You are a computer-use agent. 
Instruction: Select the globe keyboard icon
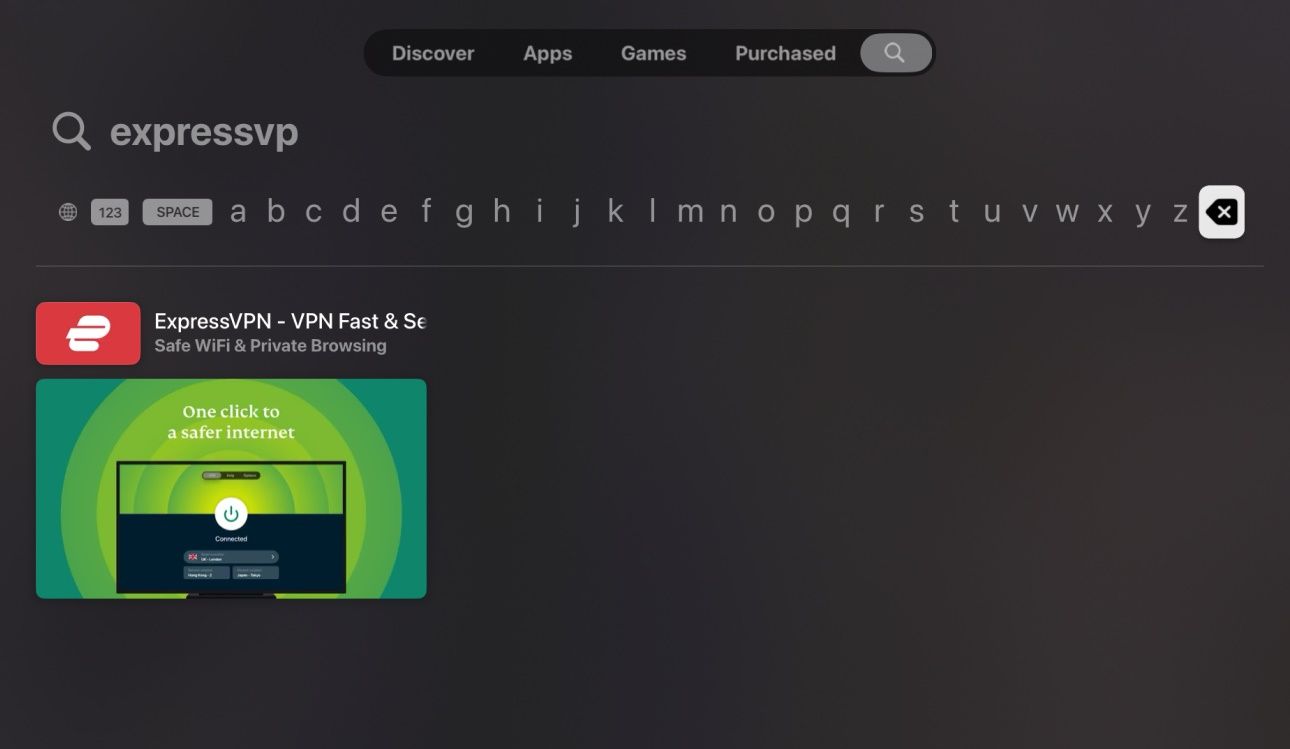pos(66,211)
